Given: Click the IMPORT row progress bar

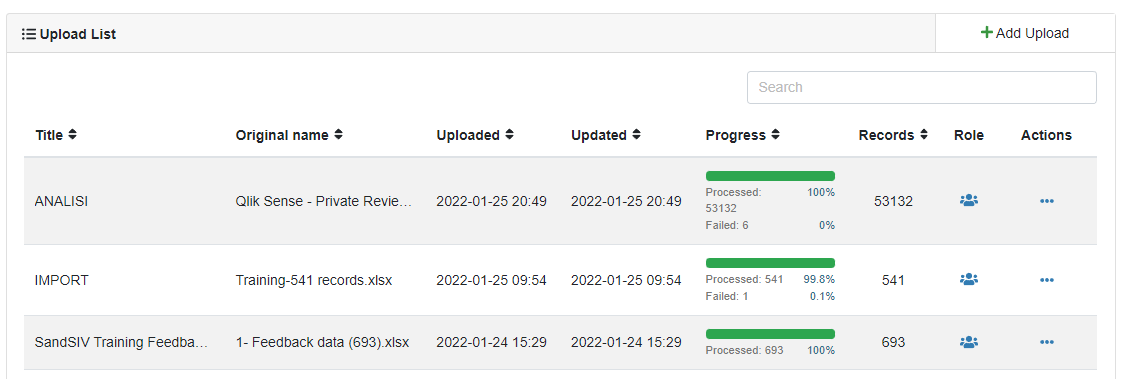Looking at the screenshot, I should [x=770, y=263].
